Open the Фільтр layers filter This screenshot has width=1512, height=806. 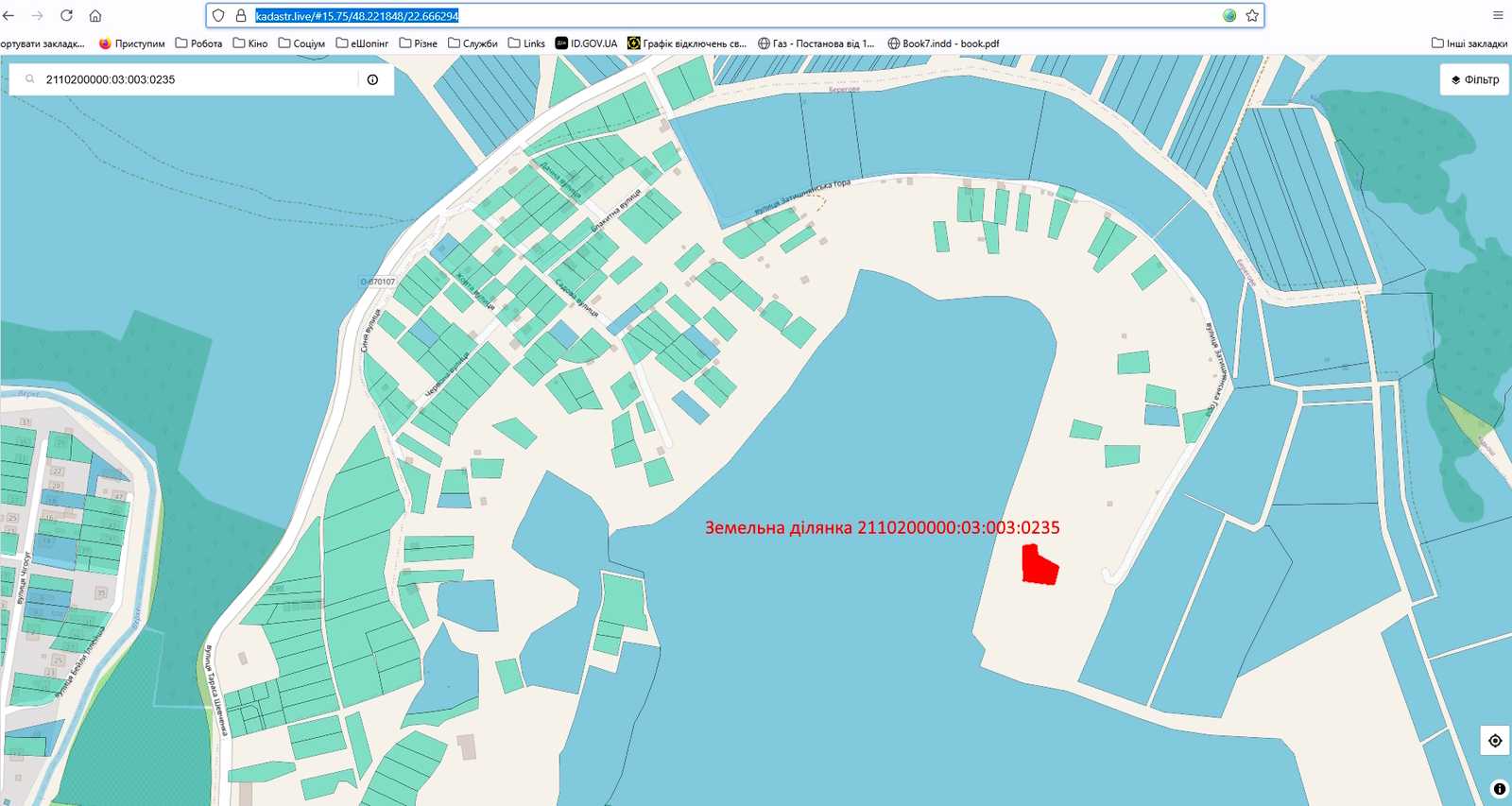pyautogui.click(x=1475, y=79)
